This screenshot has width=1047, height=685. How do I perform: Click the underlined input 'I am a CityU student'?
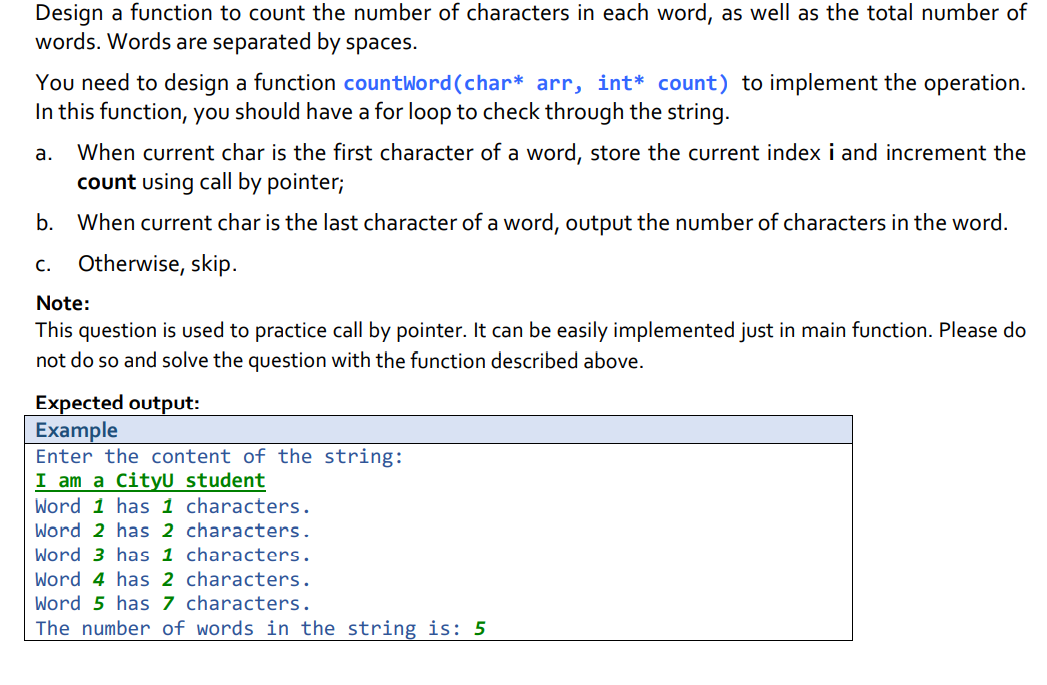pyautogui.click(x=150, y=481)
